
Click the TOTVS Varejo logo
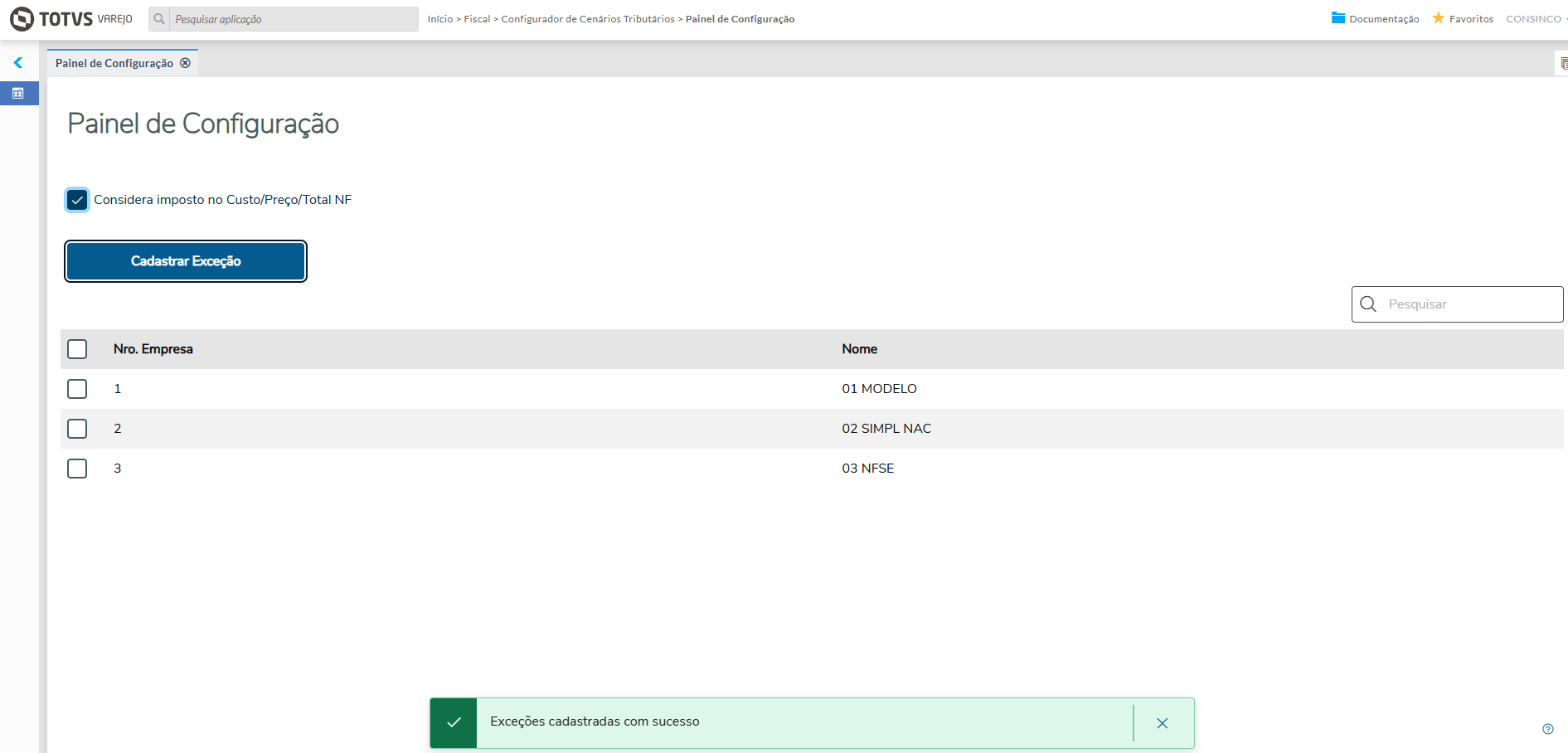tap(71, 18)
